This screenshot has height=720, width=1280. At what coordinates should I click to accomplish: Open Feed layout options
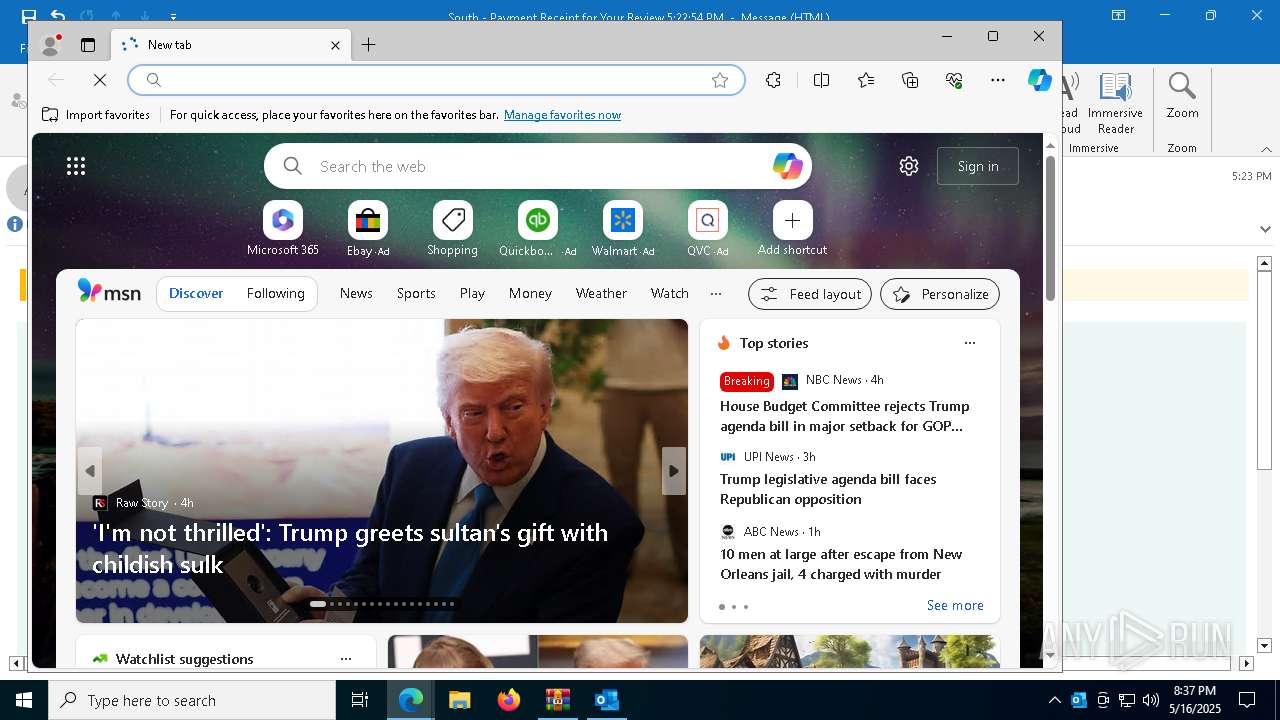point(810,294)
